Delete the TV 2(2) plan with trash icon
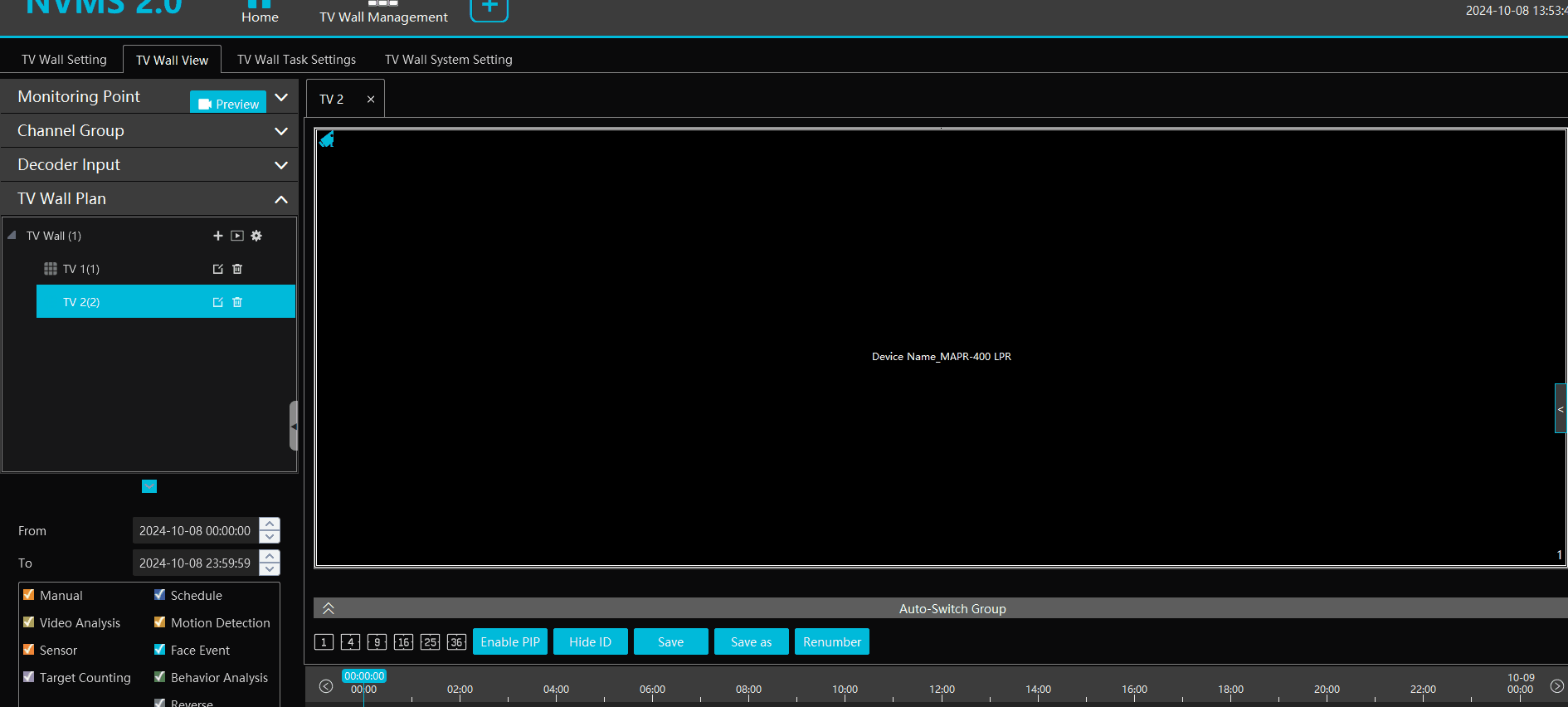The image size is (1568, 707). coord(237,302)
